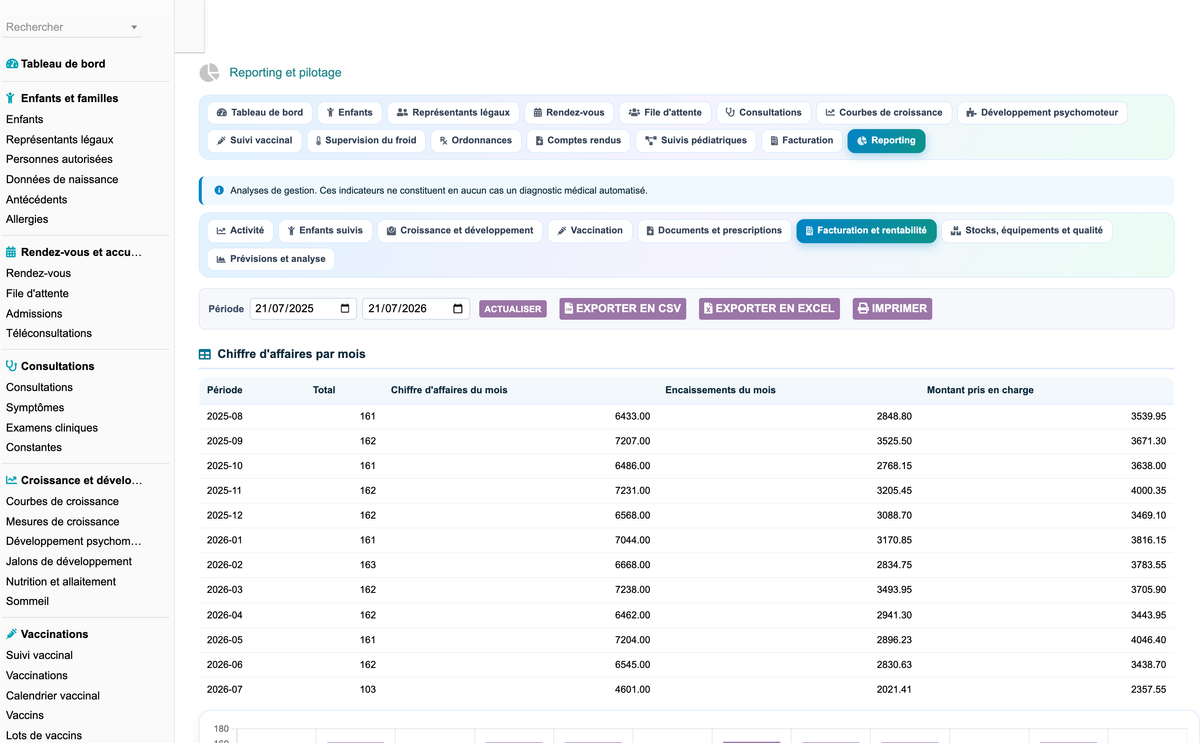Open the Consultations module tab

[764, 113]
